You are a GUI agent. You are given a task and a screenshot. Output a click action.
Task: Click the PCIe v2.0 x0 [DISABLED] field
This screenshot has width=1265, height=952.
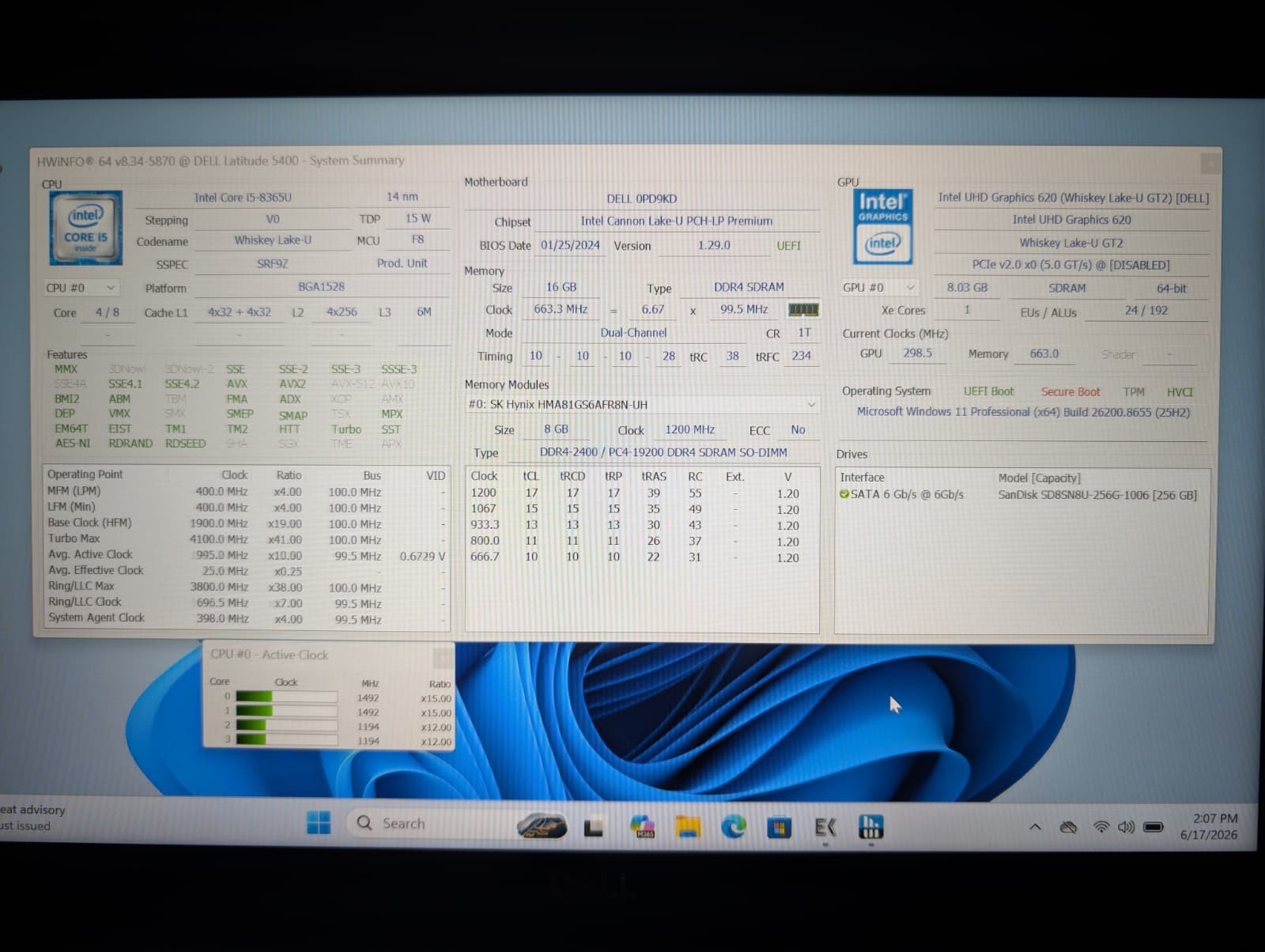1071,265
